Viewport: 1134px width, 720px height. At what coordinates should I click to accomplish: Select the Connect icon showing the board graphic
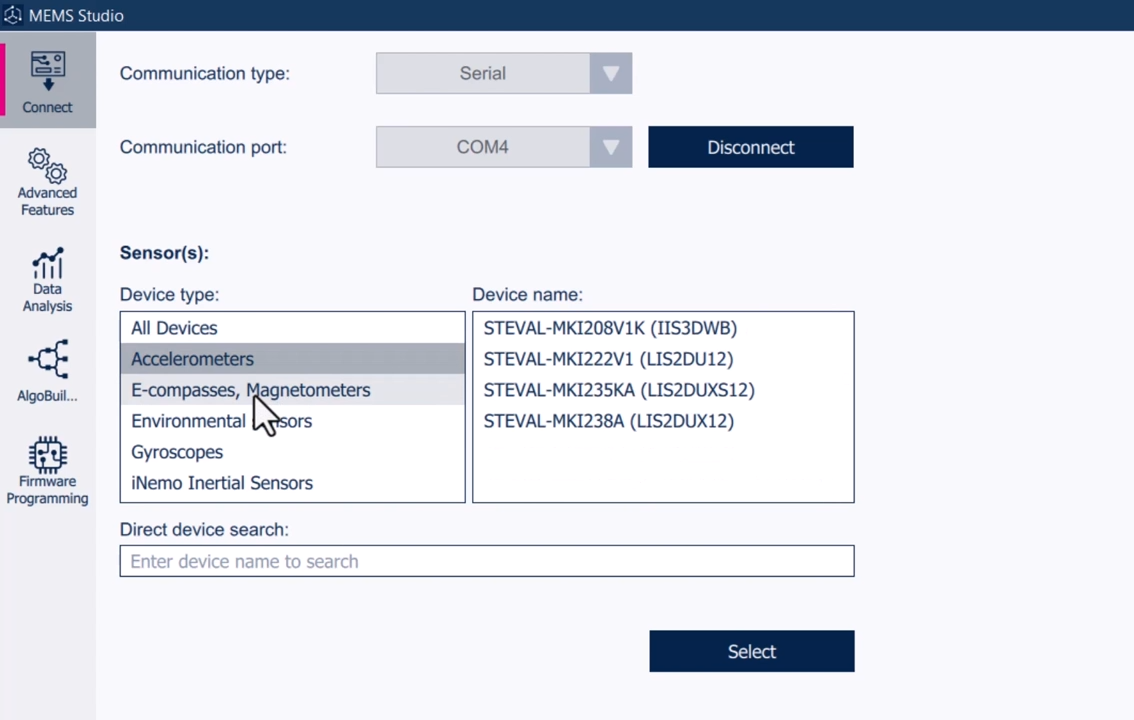(47, 65)
